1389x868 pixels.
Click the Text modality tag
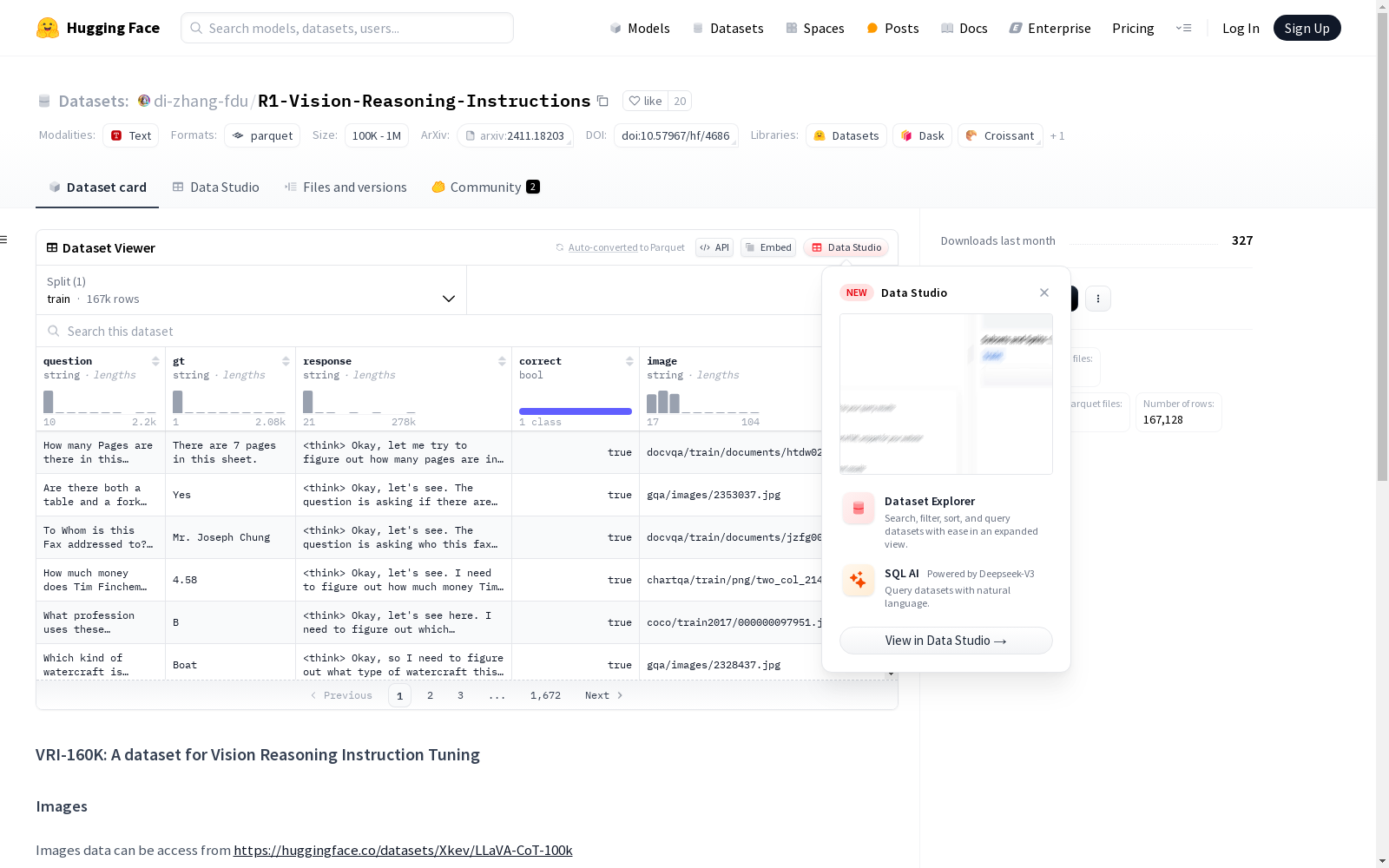130,135
